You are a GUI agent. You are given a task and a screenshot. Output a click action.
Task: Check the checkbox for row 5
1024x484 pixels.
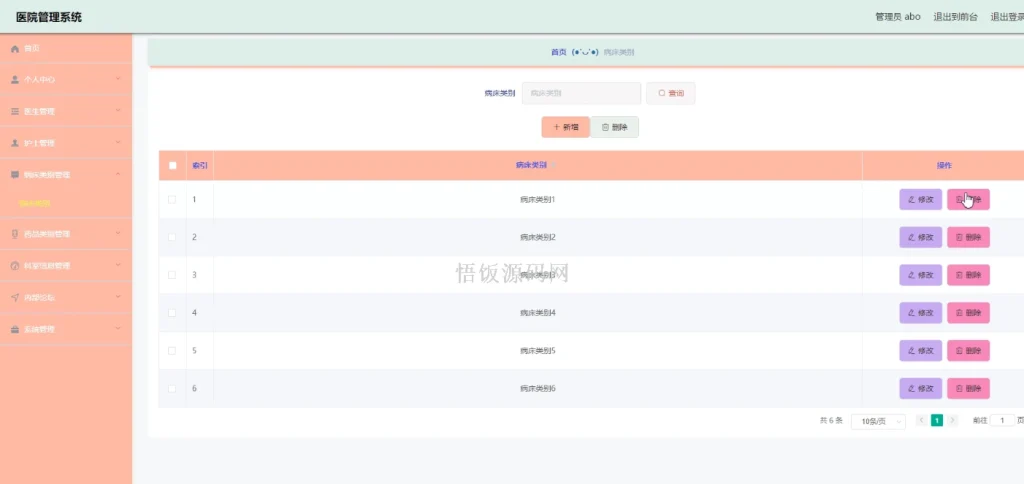[172, 351]
